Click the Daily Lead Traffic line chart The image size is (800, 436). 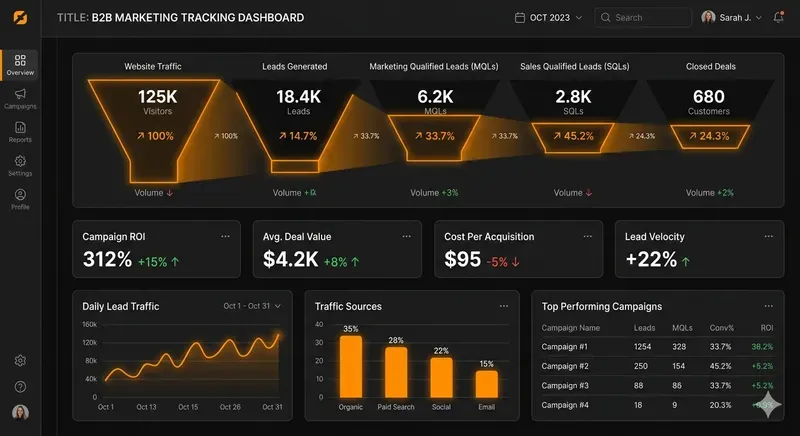(192, 363)
